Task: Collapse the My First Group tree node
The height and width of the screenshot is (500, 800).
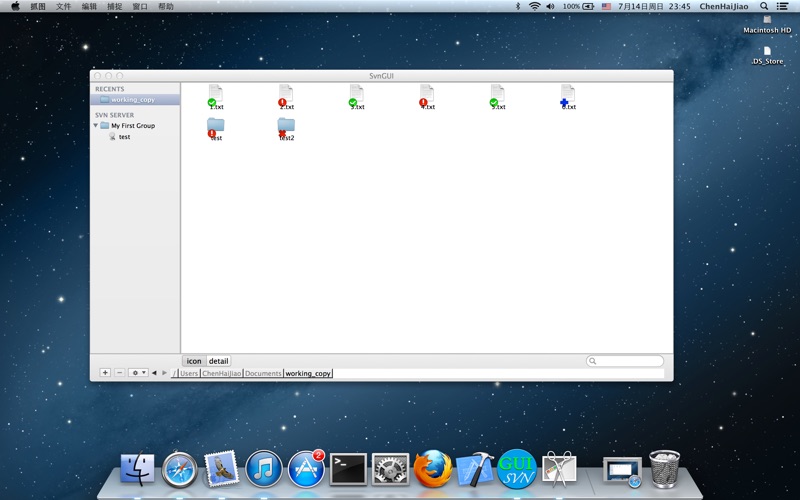Action: pyautogui.click(x=95, y=125)
